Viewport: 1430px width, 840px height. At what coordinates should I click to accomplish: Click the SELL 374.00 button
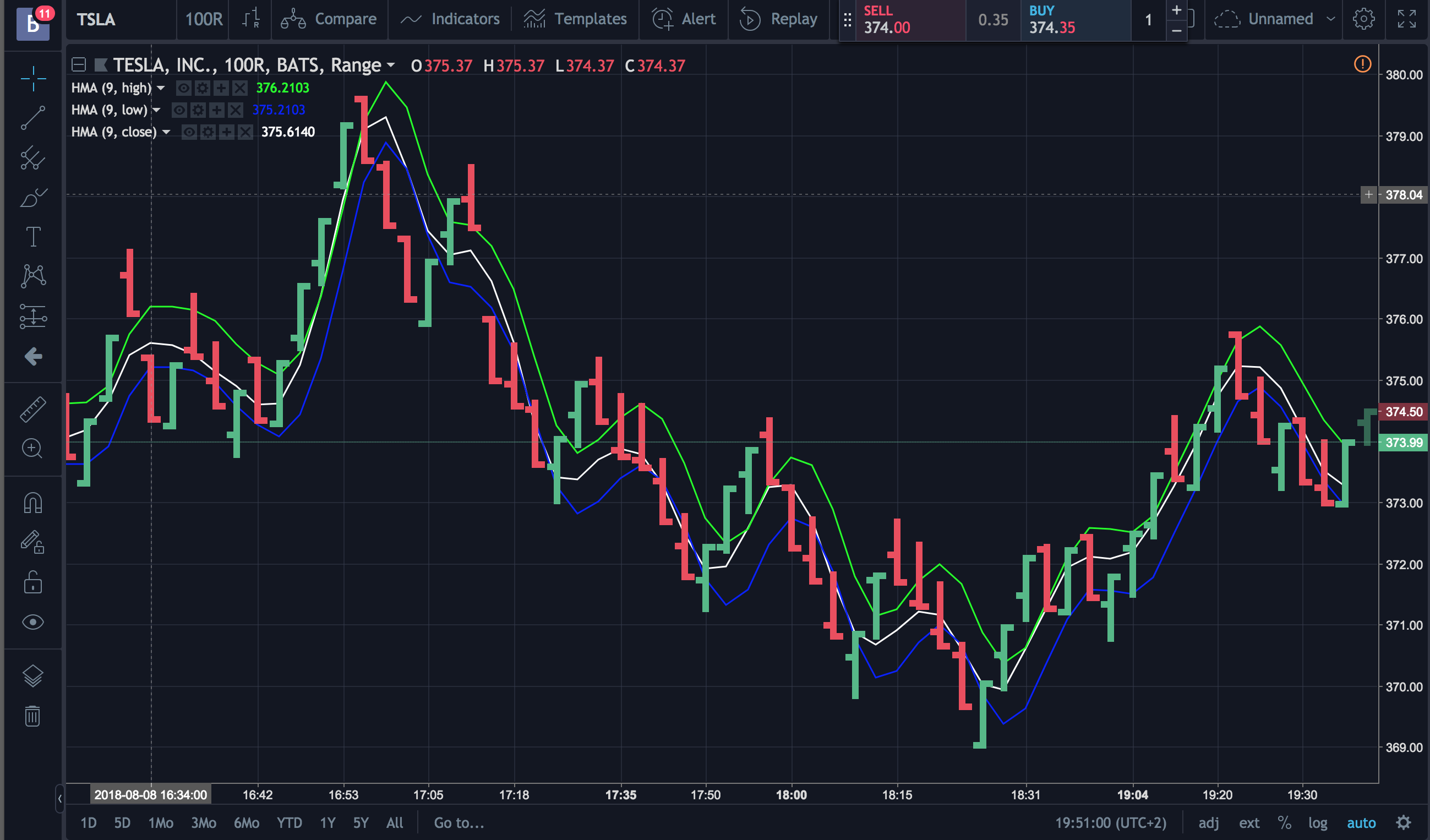pyautogui.click(x=910, y=20)
